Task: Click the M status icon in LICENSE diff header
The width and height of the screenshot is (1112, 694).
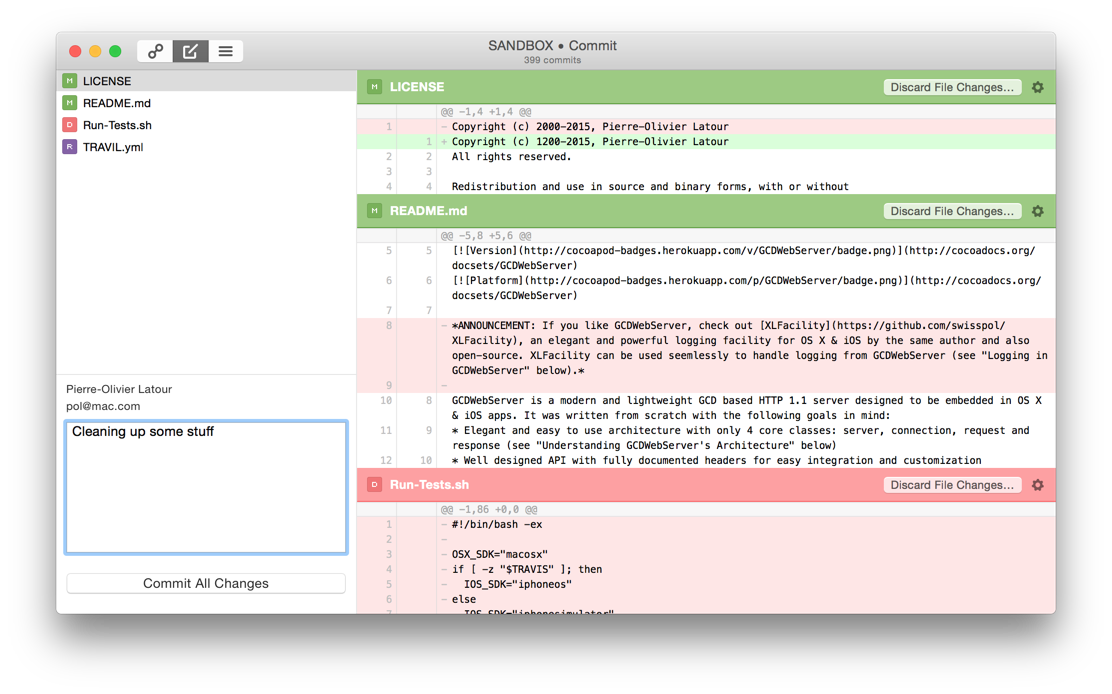Action: click(x=374, y=86)
